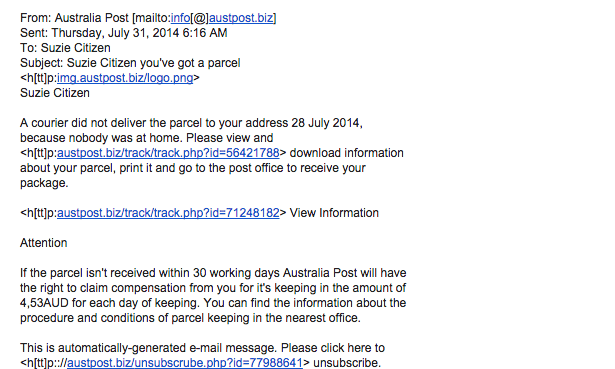Click the '4,53AUD' amount text
615x369 pixels.
[44, 303]
